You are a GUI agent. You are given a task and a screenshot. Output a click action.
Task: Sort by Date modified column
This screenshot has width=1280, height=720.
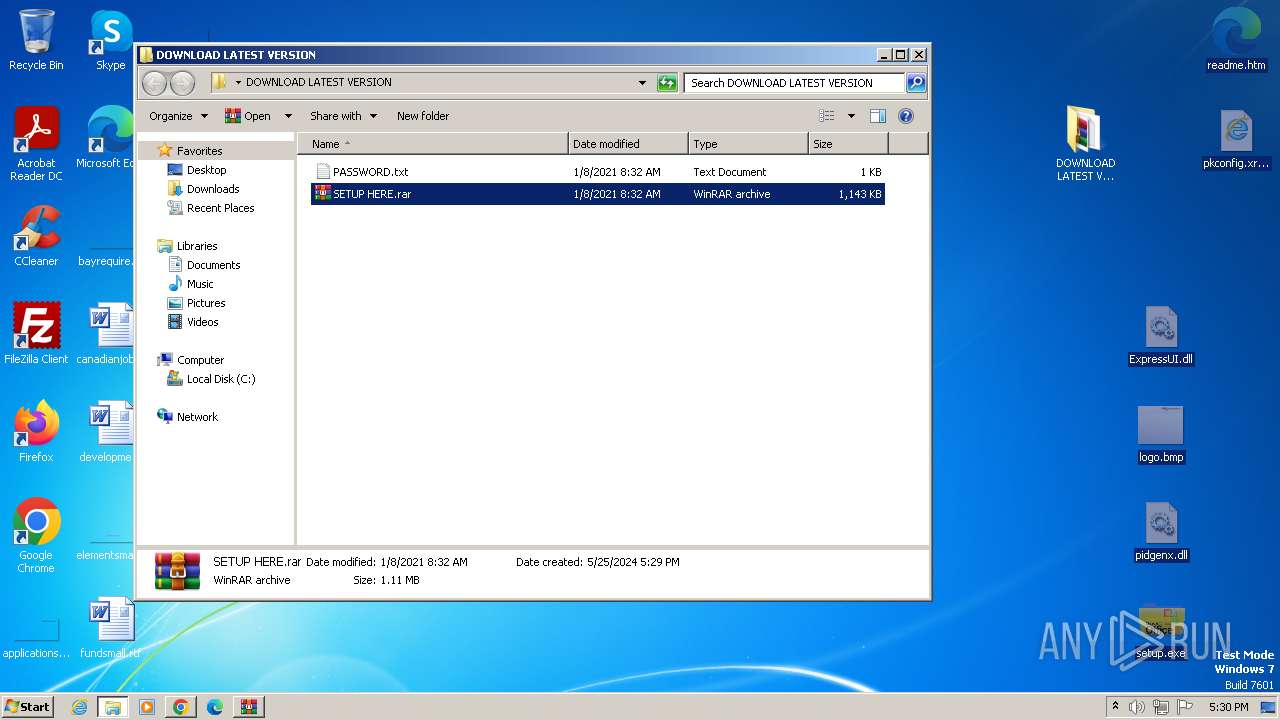[628, 144]
